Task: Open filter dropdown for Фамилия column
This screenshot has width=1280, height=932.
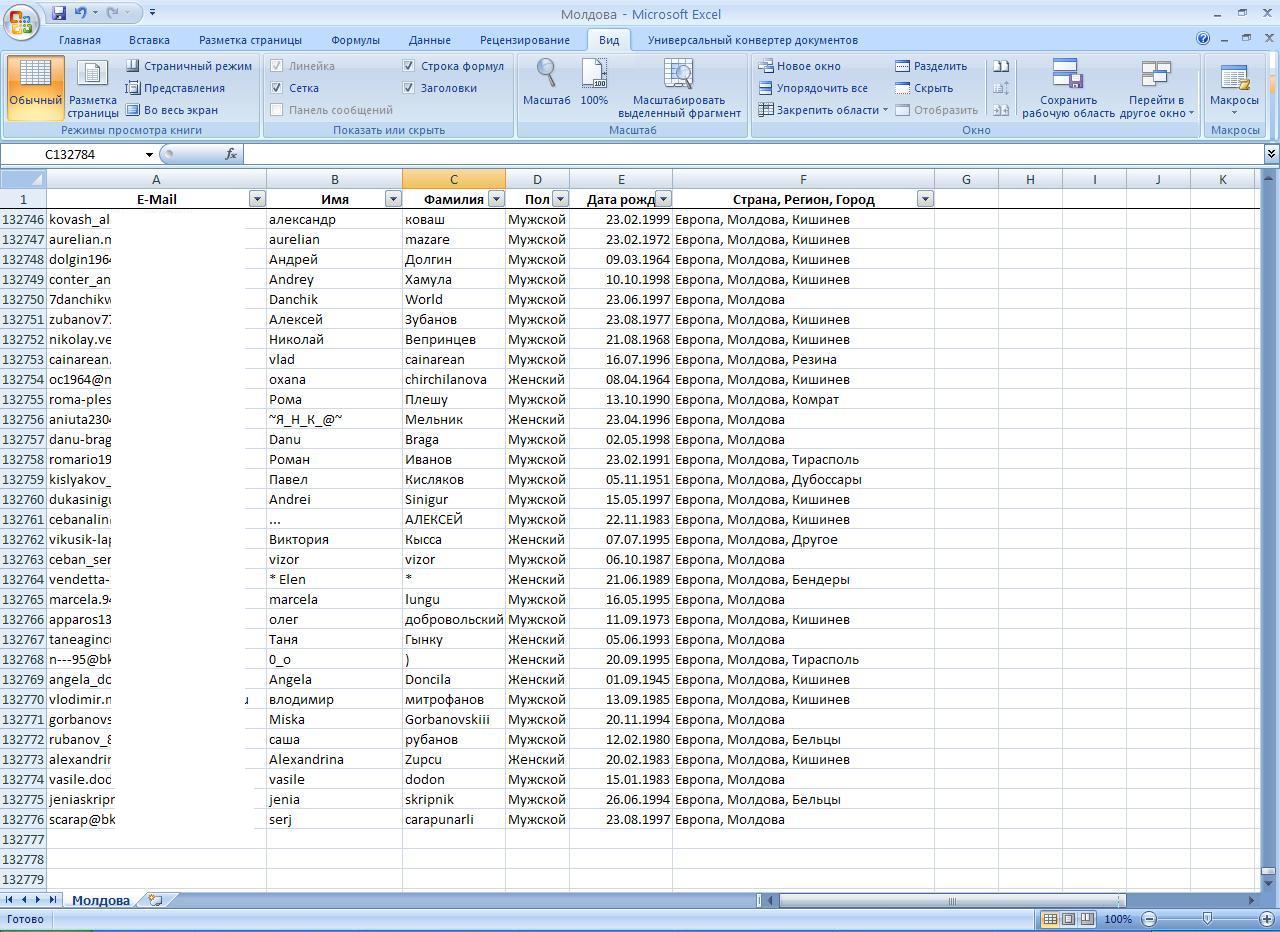Action: (496, 199)
